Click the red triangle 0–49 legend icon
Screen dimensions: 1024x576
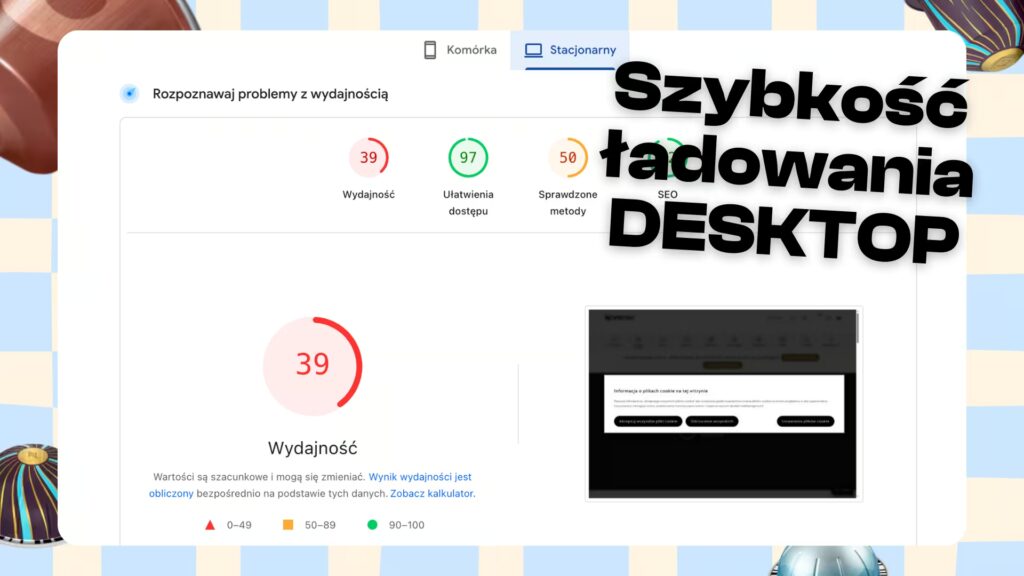(x=209, y=524)
